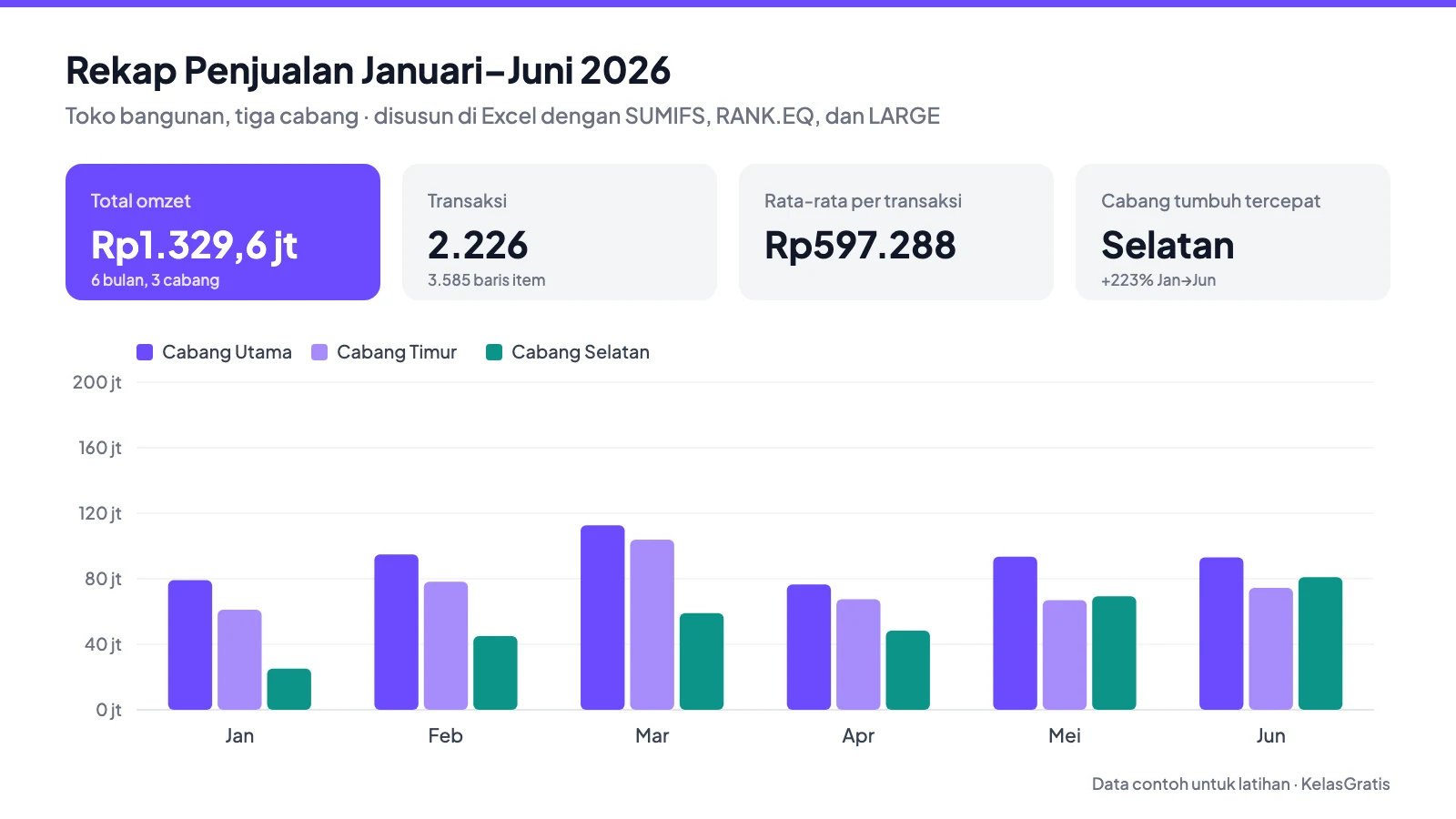Click the Cabang Utama legend color swatch
Image resolution: width=1456 pixels, height=819 pixels.
[145, 352]
